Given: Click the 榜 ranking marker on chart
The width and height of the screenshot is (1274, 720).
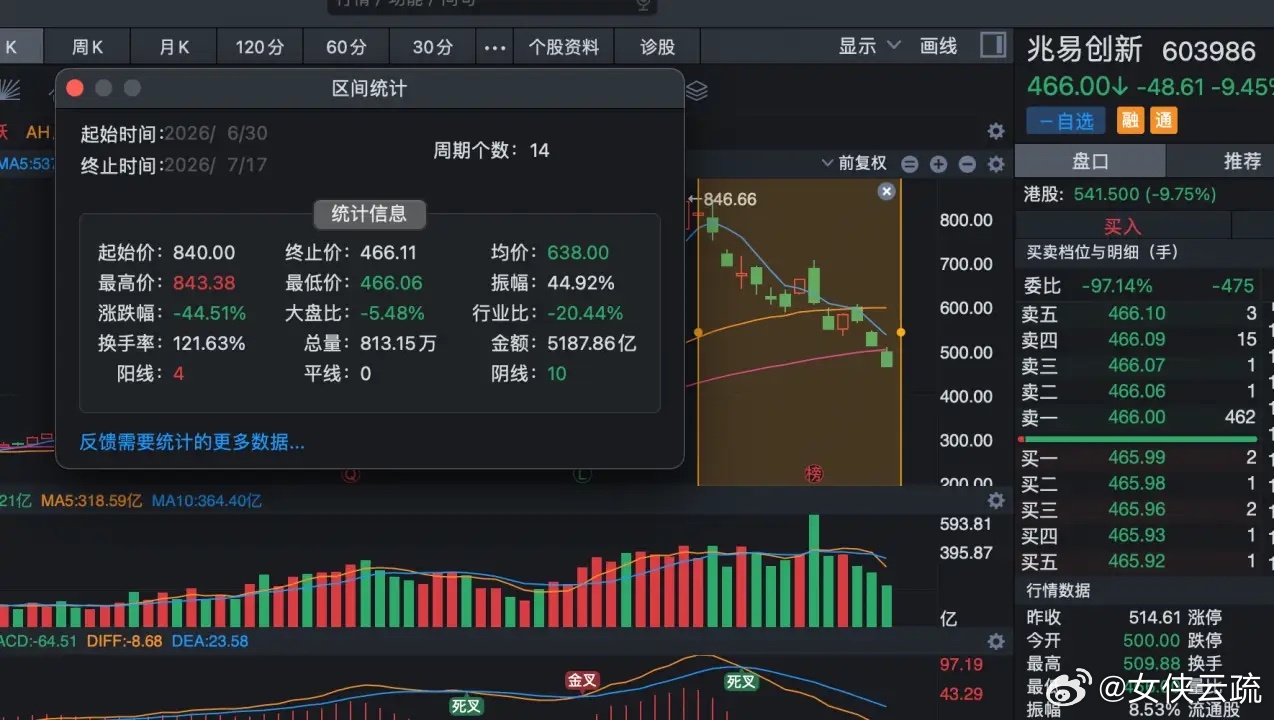Looking at the screenshot, I should (813, 474).
